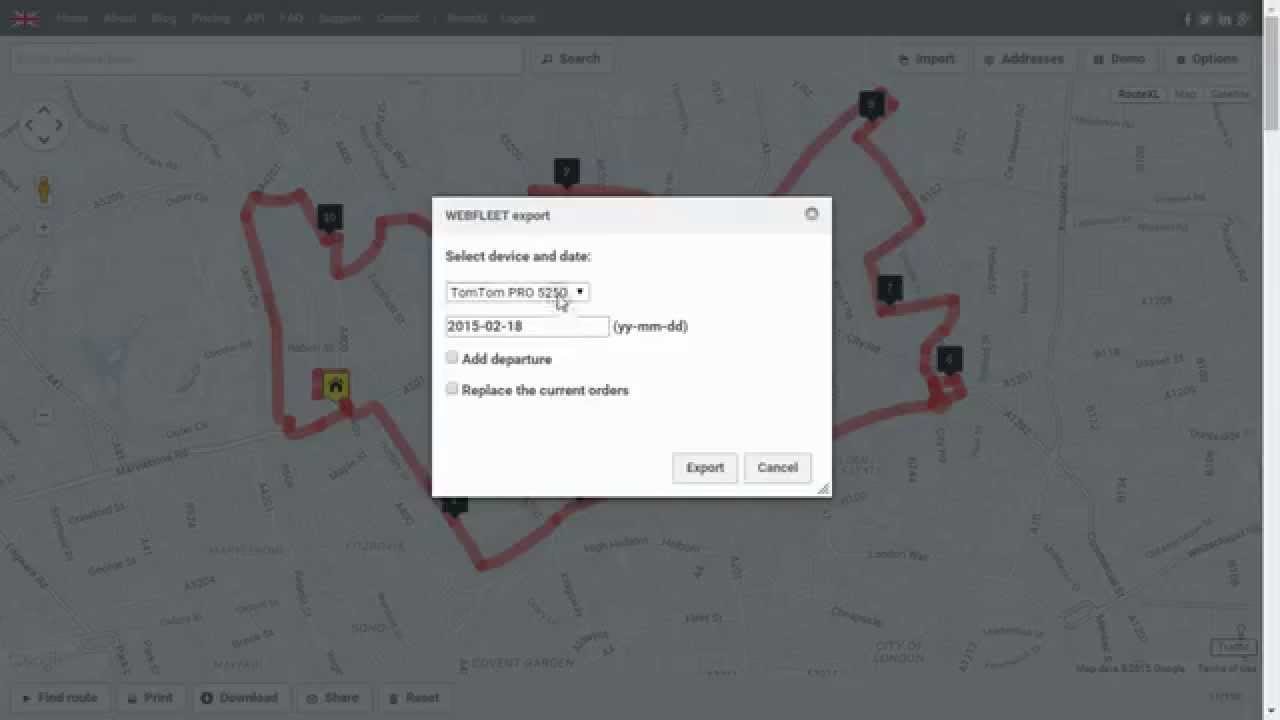
Task: Click the Export button in the dialog
Action: [x=705, y=467]
